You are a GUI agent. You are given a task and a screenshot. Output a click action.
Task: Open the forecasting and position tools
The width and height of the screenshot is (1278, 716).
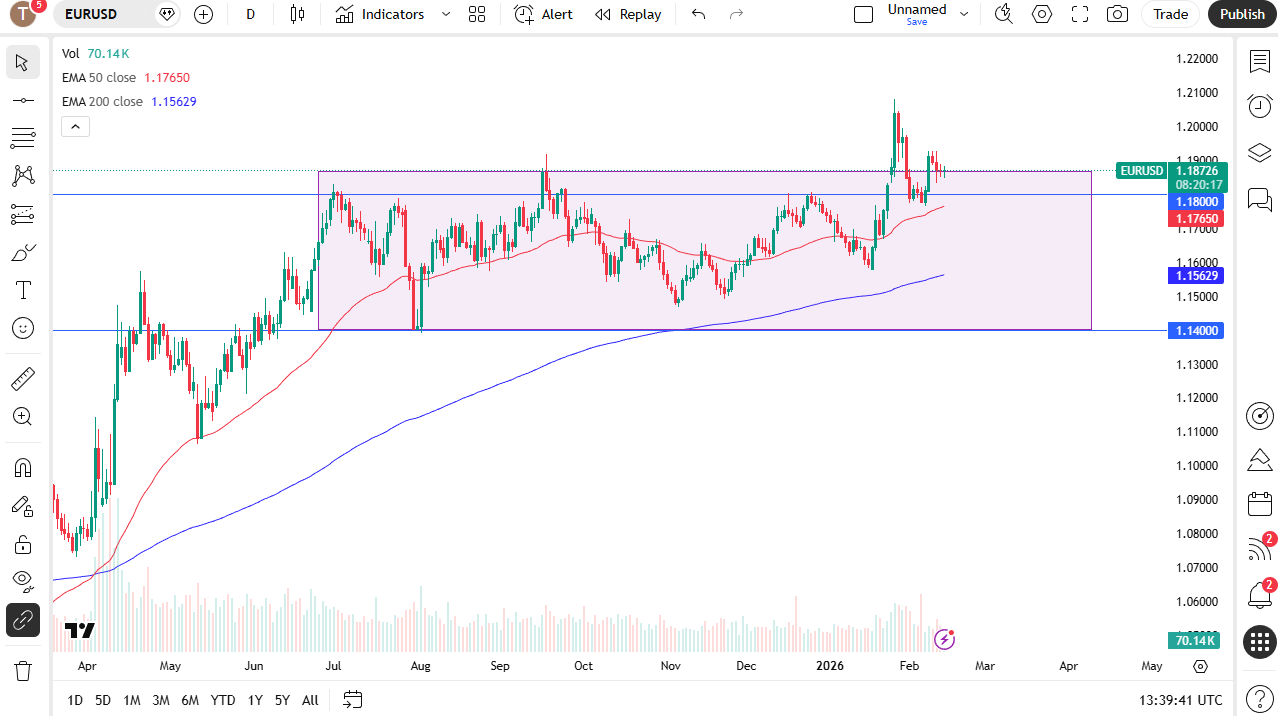point(23,214)
